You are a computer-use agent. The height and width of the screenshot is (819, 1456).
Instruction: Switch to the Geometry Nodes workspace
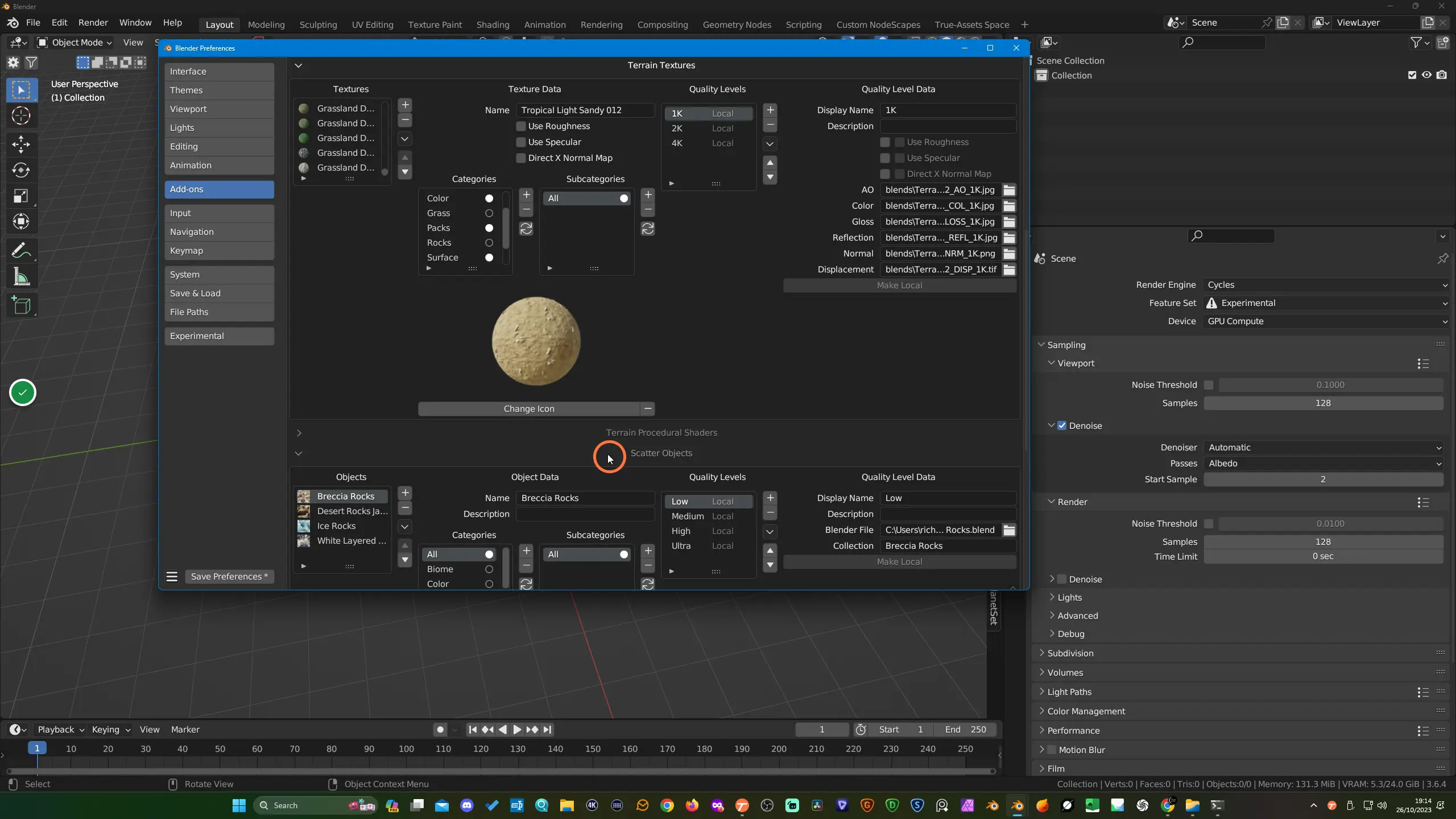click(737, 25)
